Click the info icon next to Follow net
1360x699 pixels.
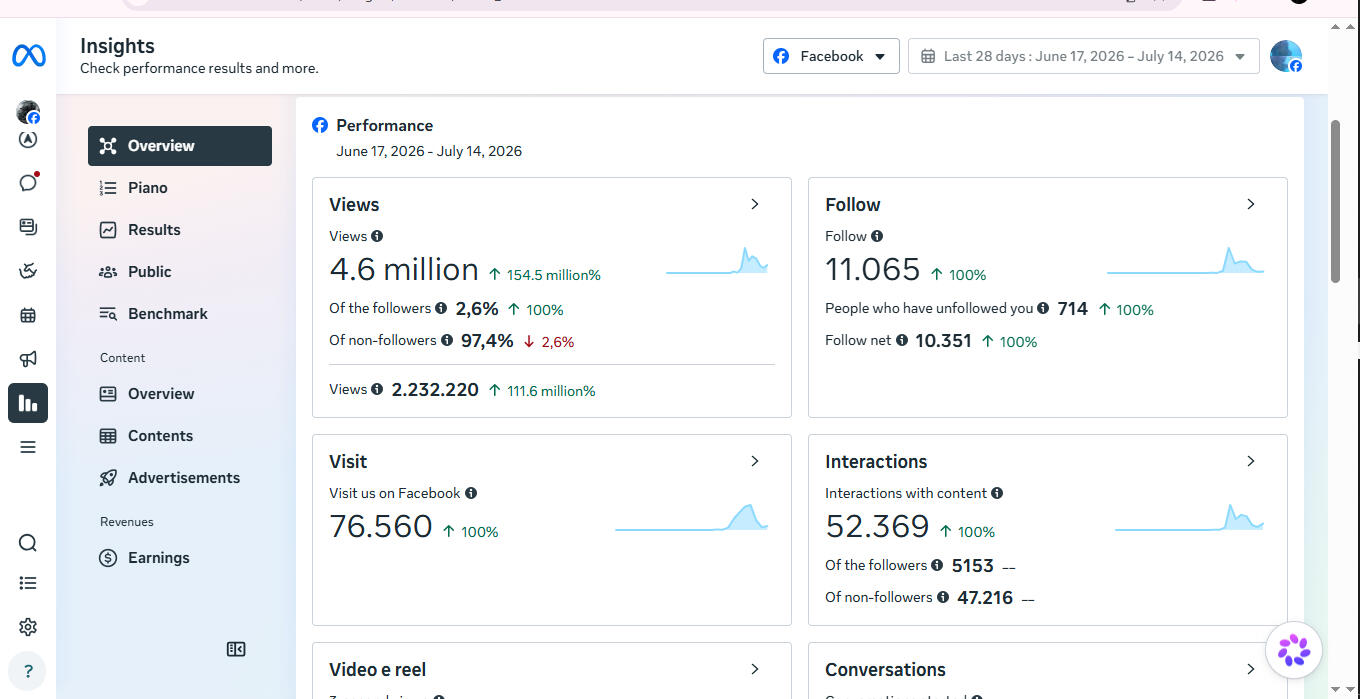[x=902, y=340]
